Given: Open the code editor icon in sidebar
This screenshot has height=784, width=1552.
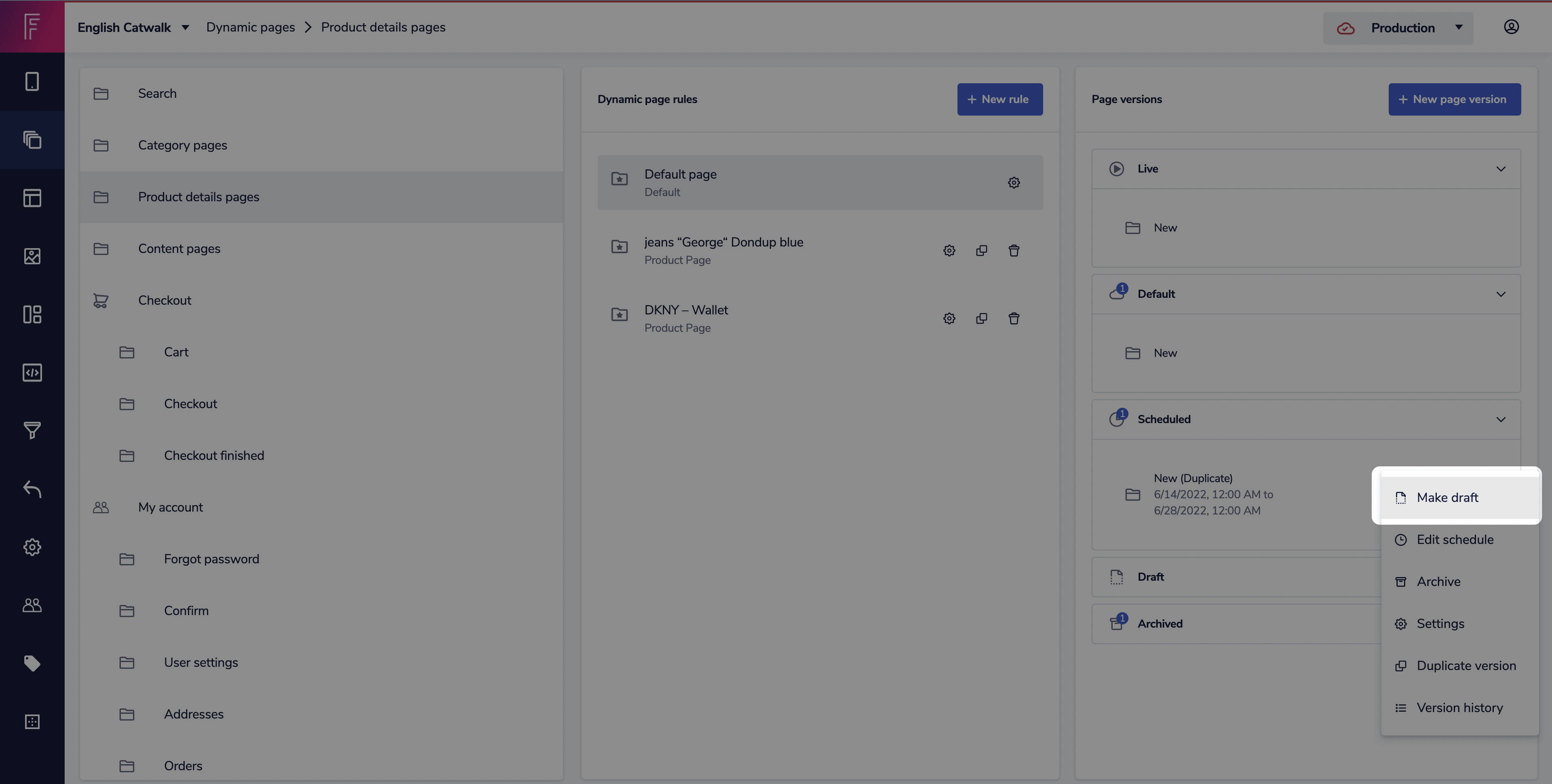Looking at the screenshot, I should (32, 373).
